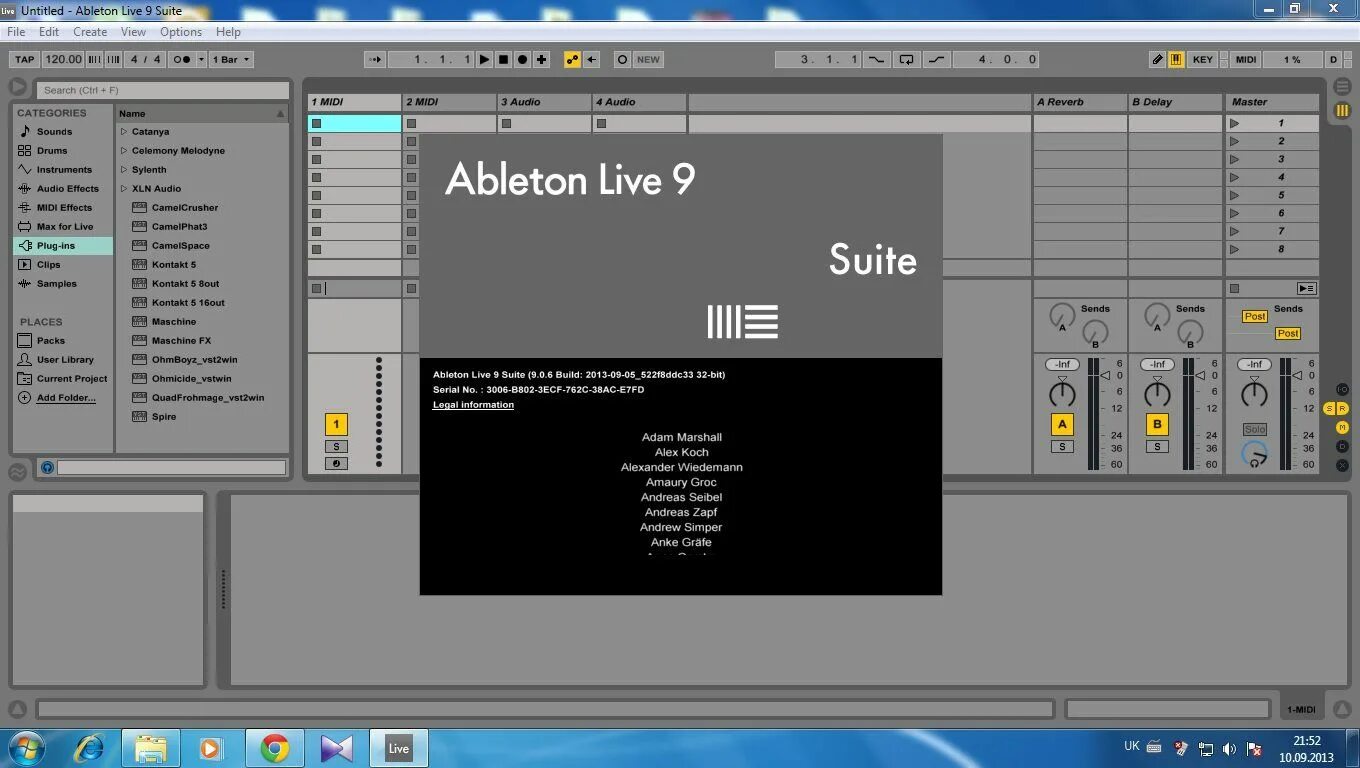The image size is (1360, 768).
Task: Open the Drums category
Action: (x=52, y=150)
